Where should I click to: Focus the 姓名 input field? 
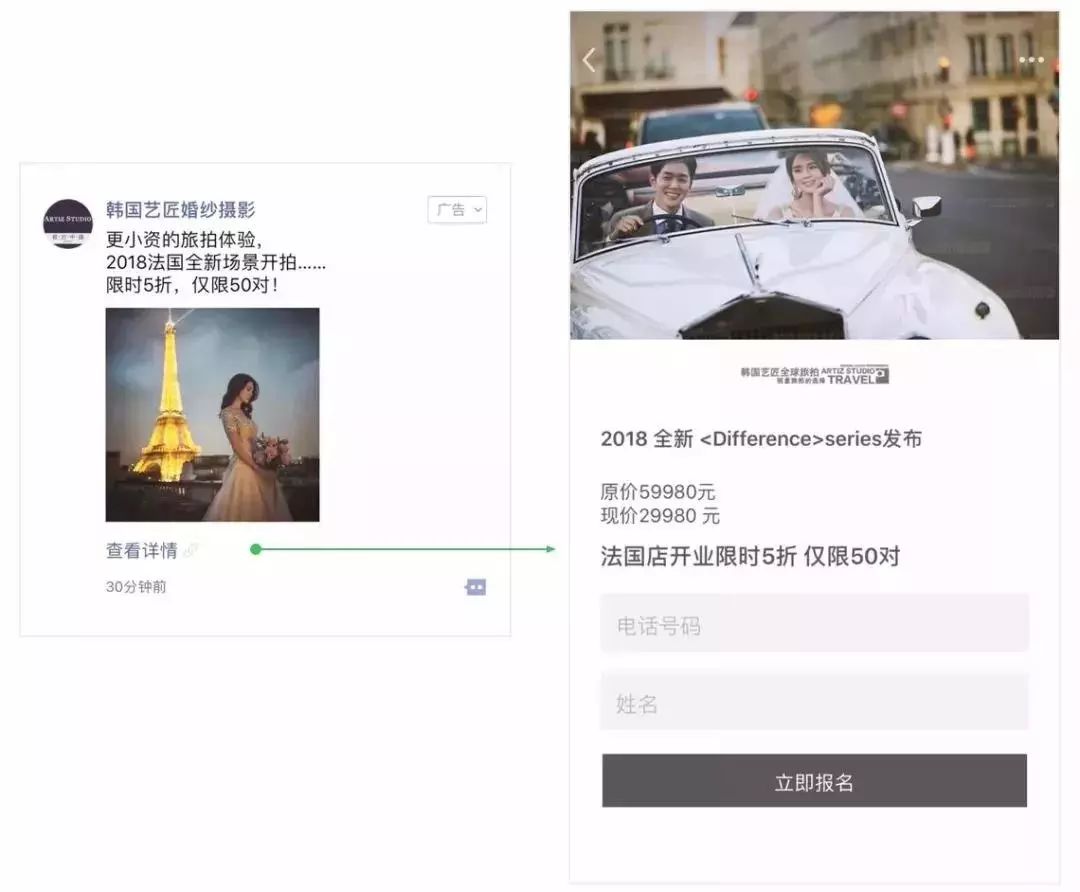(814, 702)
